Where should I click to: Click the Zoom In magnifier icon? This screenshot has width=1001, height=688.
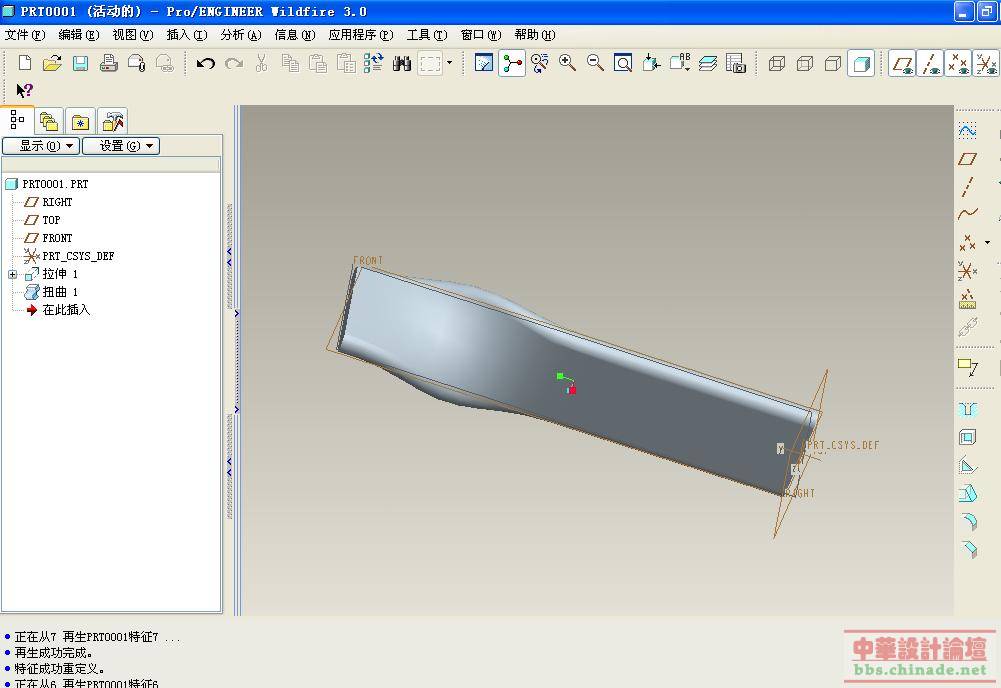[x=567, y=64]
